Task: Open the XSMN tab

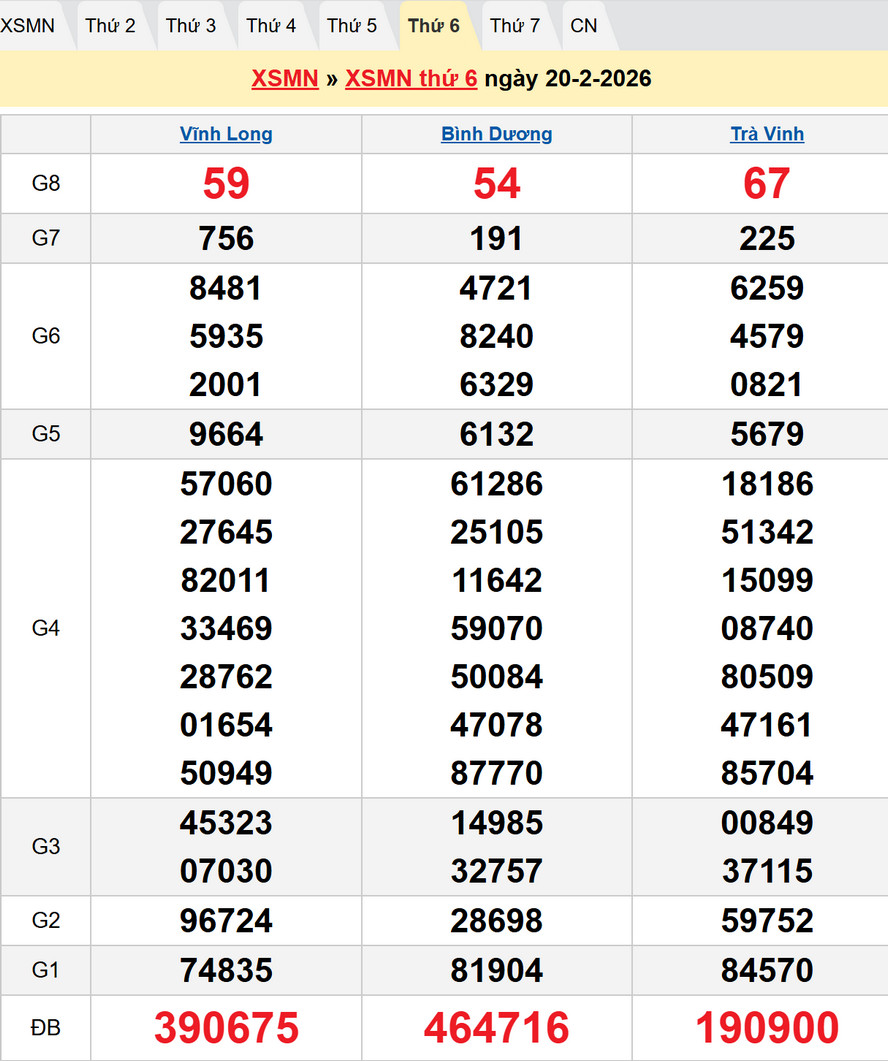Action: pos(28,25)
